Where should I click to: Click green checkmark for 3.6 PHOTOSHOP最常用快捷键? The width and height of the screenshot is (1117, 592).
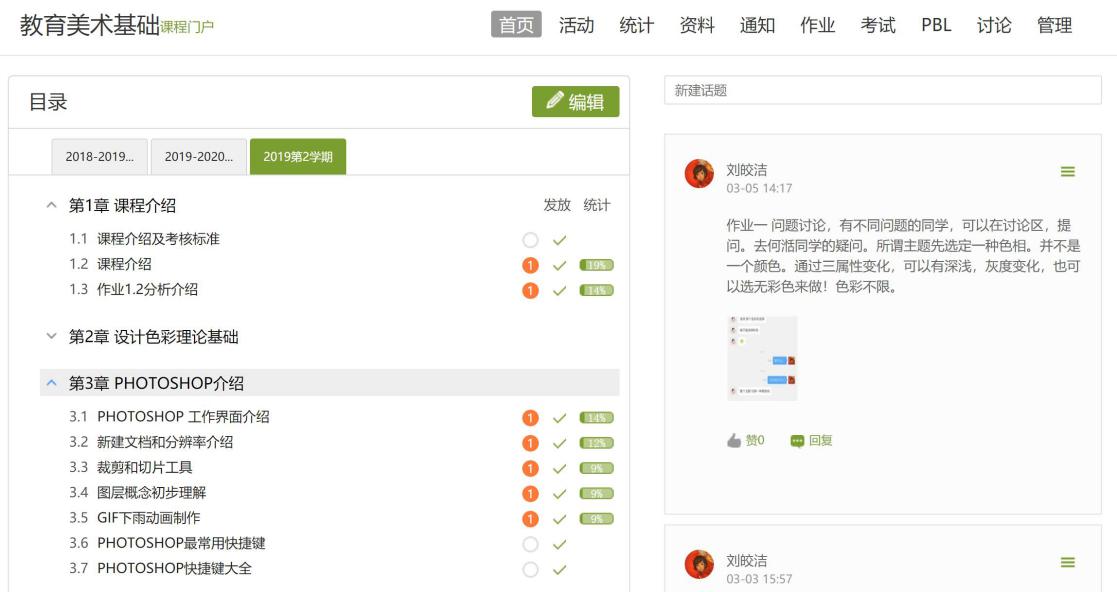click(560, 544)
